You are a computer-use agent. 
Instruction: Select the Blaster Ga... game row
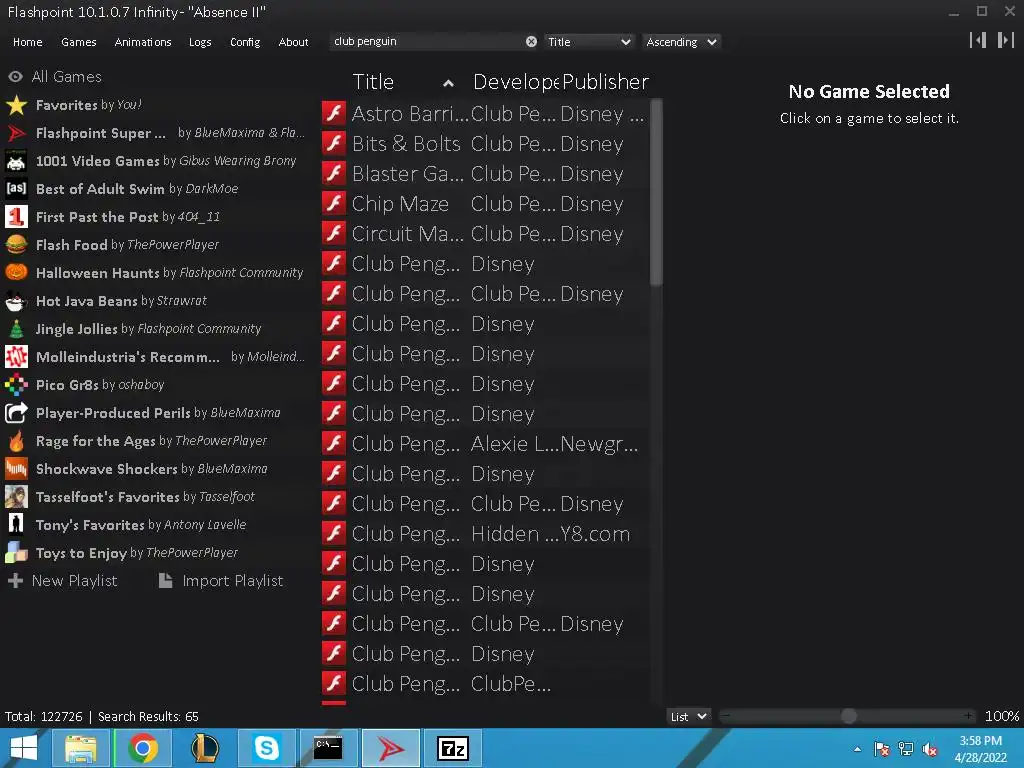(x=485, y=173)
